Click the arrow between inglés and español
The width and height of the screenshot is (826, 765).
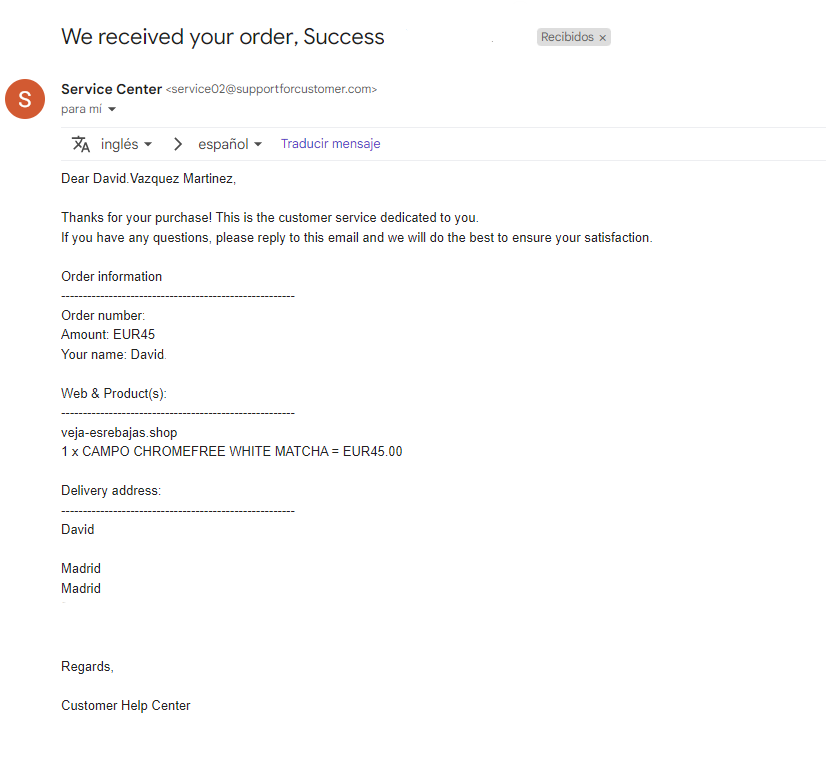(x=178, y=144)
